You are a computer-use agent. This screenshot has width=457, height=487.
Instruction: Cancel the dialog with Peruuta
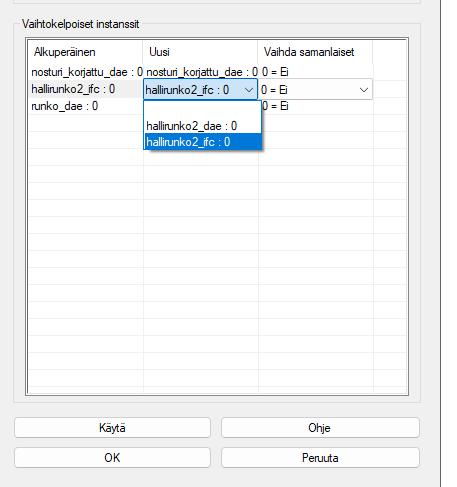[x=320, y=457]
